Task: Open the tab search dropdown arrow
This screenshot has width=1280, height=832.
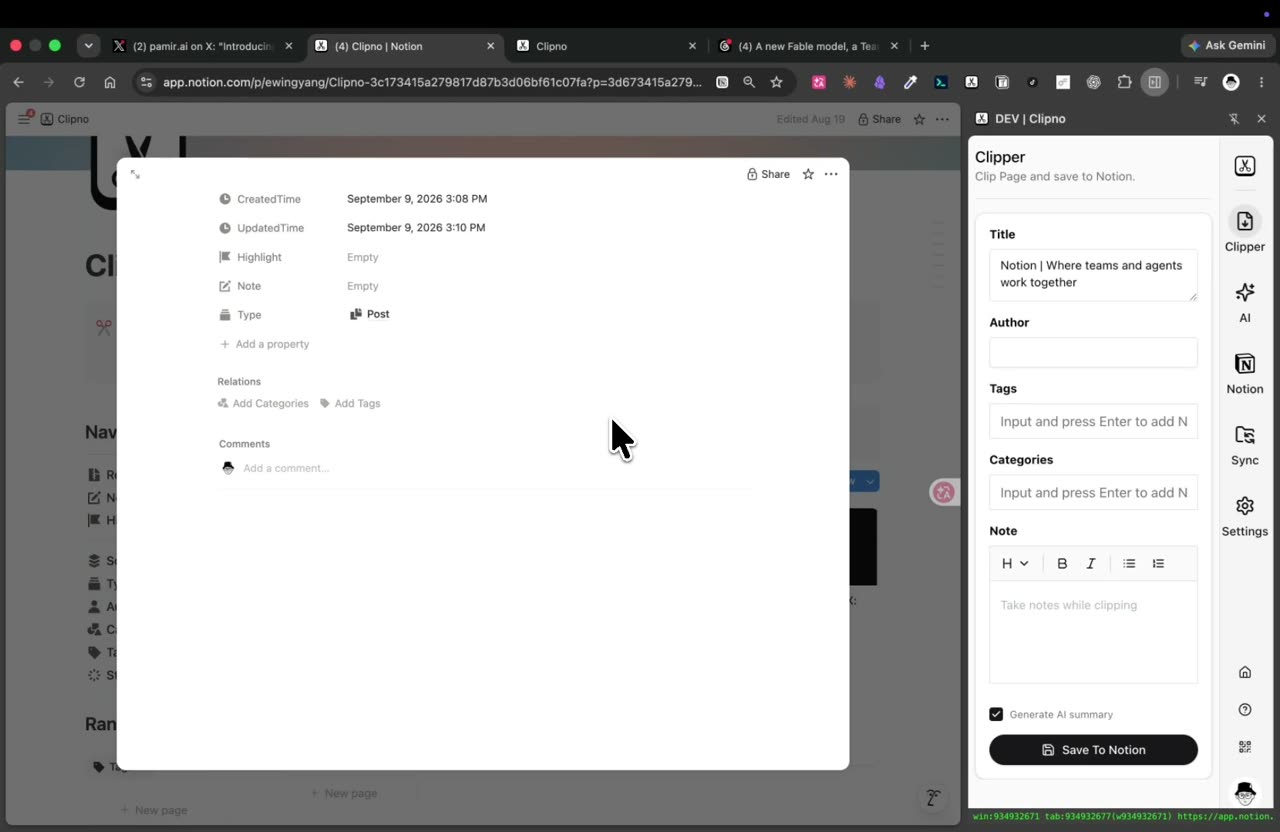Action: click(x=89, y=46)
